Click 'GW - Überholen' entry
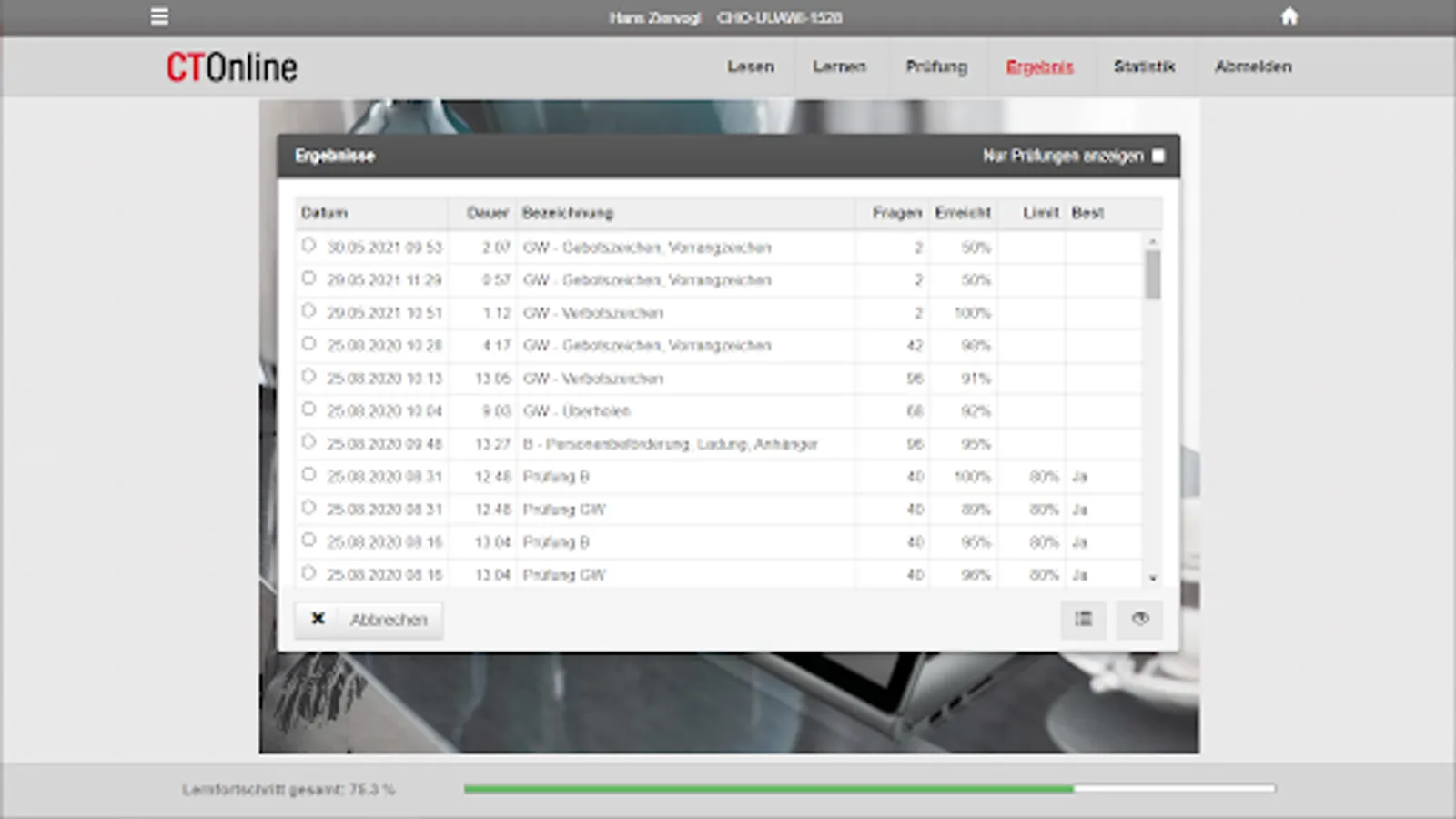This screenshot has width=1456, height=819. click(x=577, y=411)
